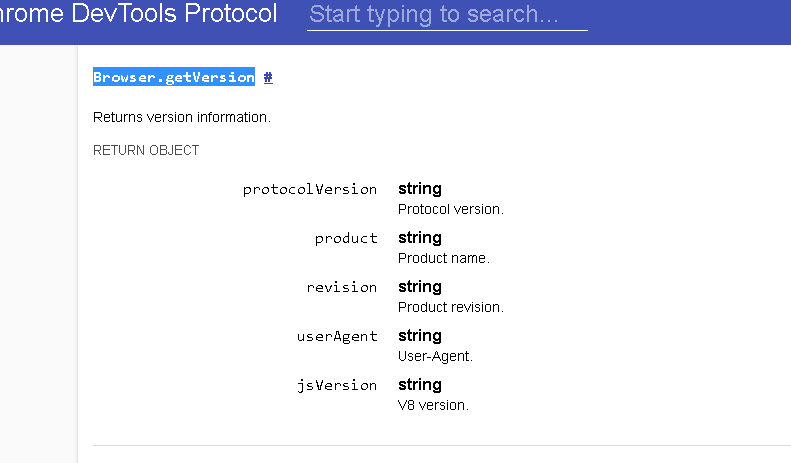Viewport: 791px width, 463px height.
Task: Select the string type next to jsVersion
Action: tap(420, 385)
